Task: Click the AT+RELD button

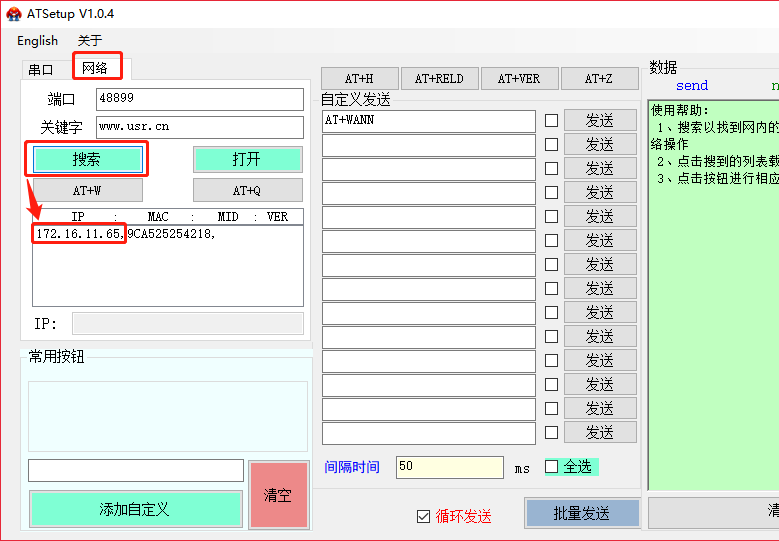Action: (x=439, y=79)
